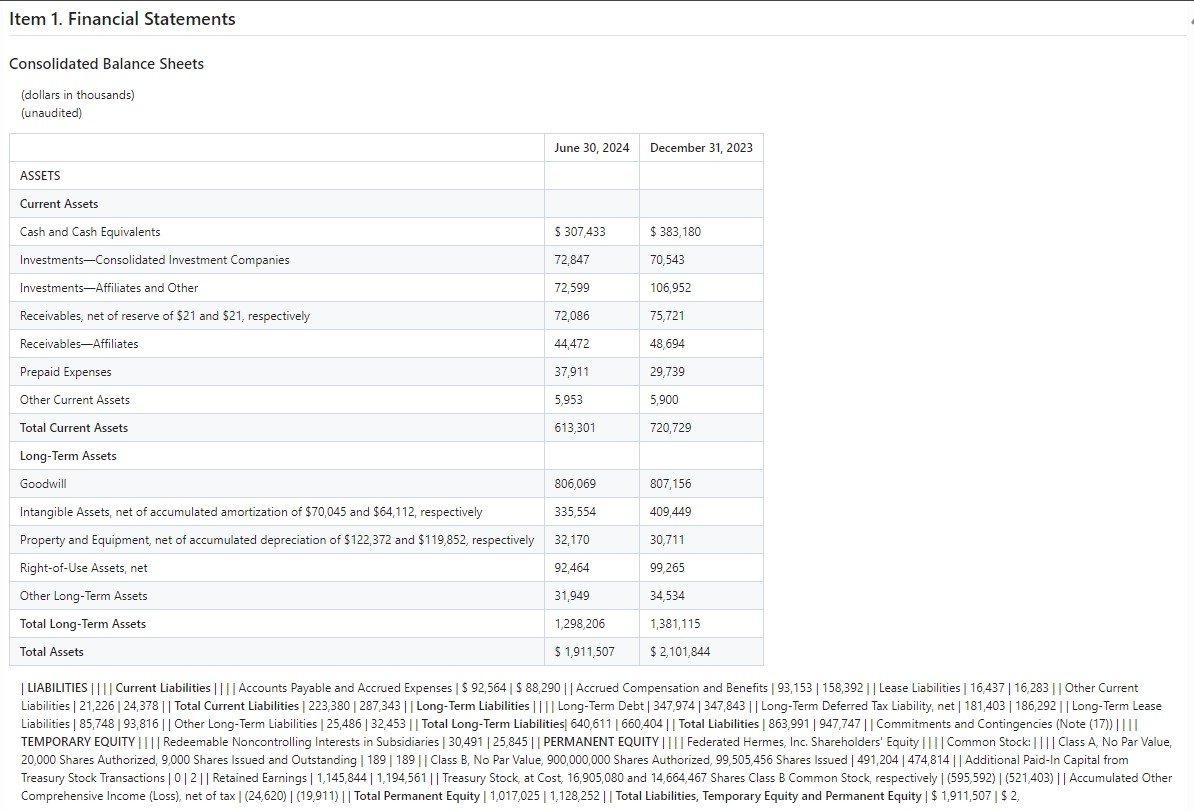Click the 'Item 1. Financial Statements' heading

coord(122,19)
